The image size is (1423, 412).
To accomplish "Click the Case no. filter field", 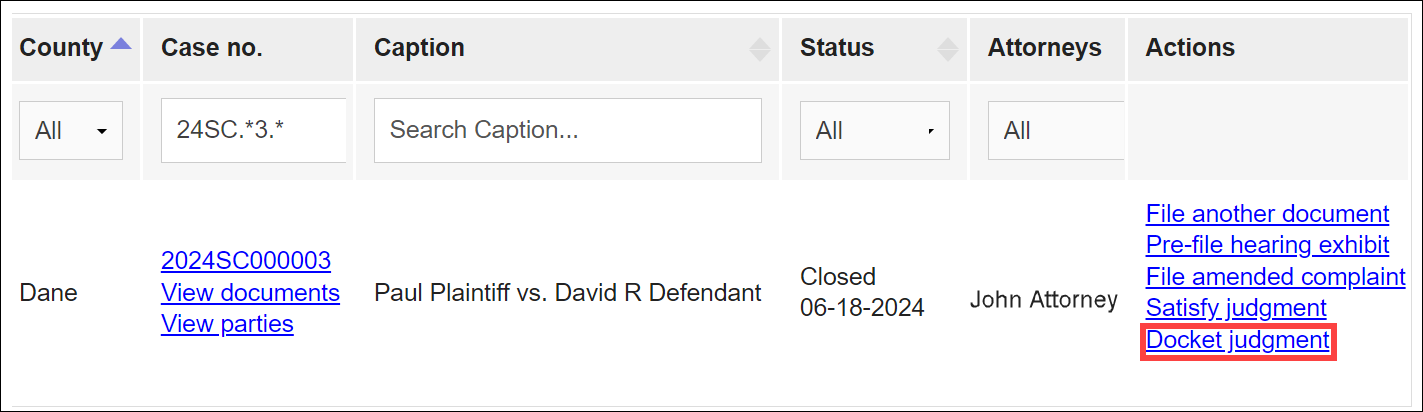I will 254,130.
